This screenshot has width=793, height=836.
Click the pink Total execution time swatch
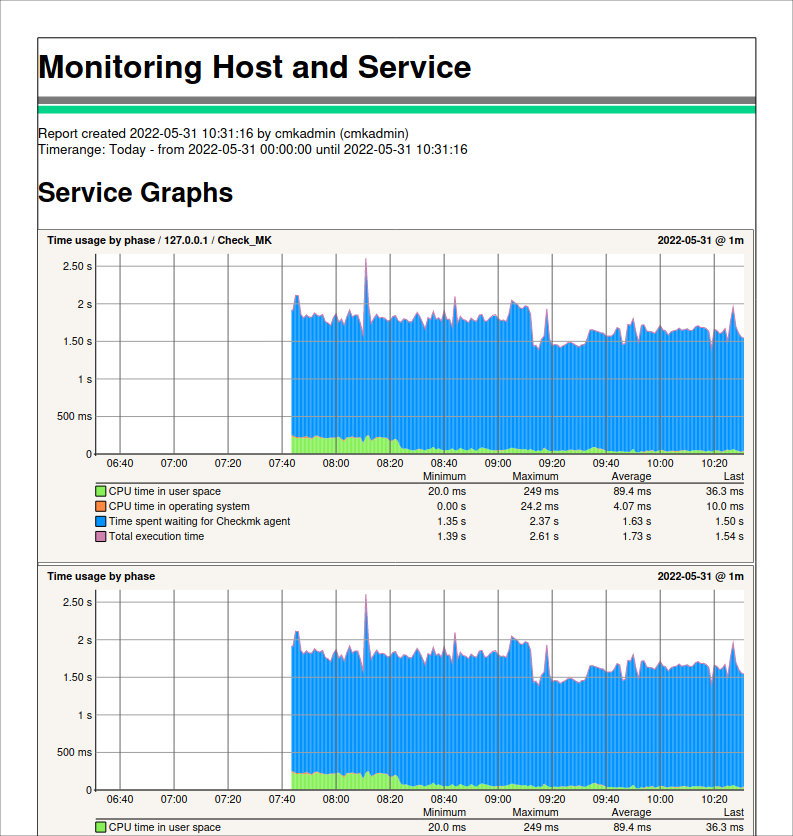100,536
